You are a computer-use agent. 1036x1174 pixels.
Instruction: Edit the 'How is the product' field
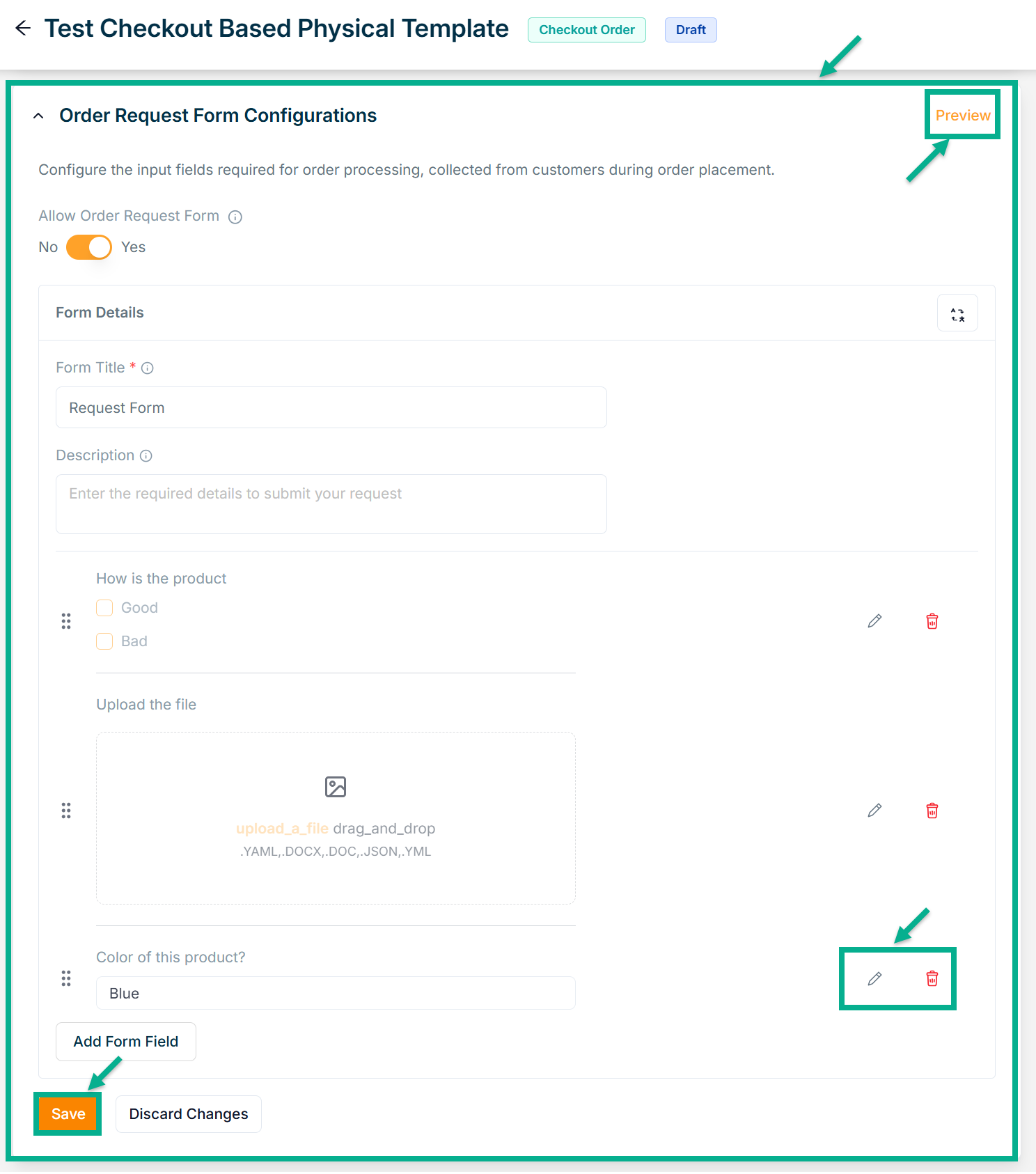pyautogui.click(x=874, y=621)
